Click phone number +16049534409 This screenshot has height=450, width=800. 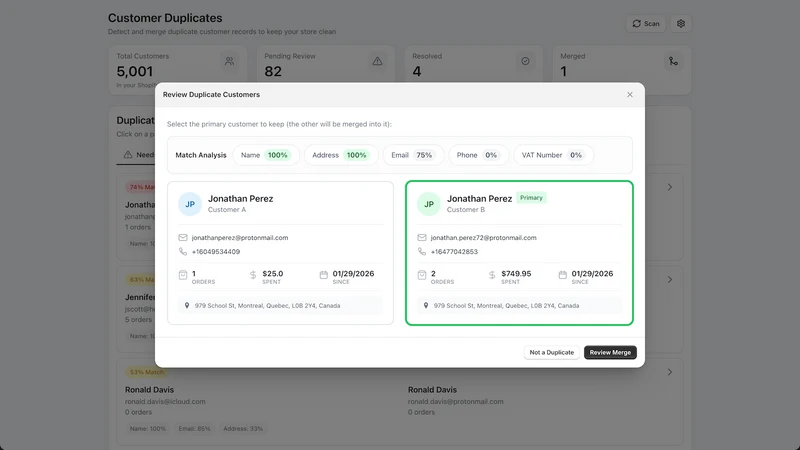216,252
